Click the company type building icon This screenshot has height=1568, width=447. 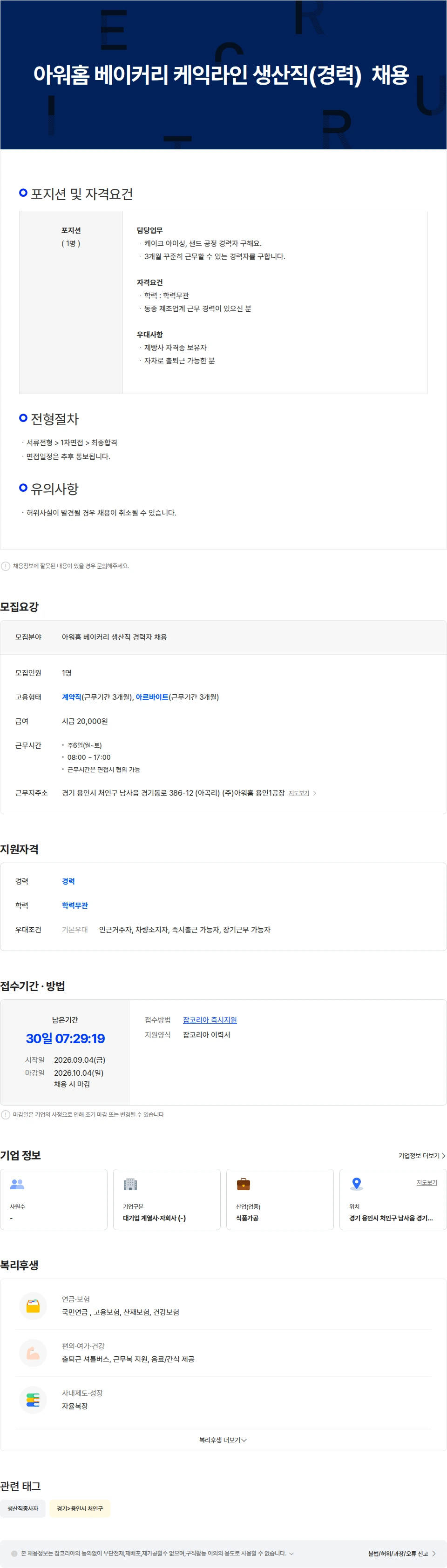click(x=130, y=1184)
